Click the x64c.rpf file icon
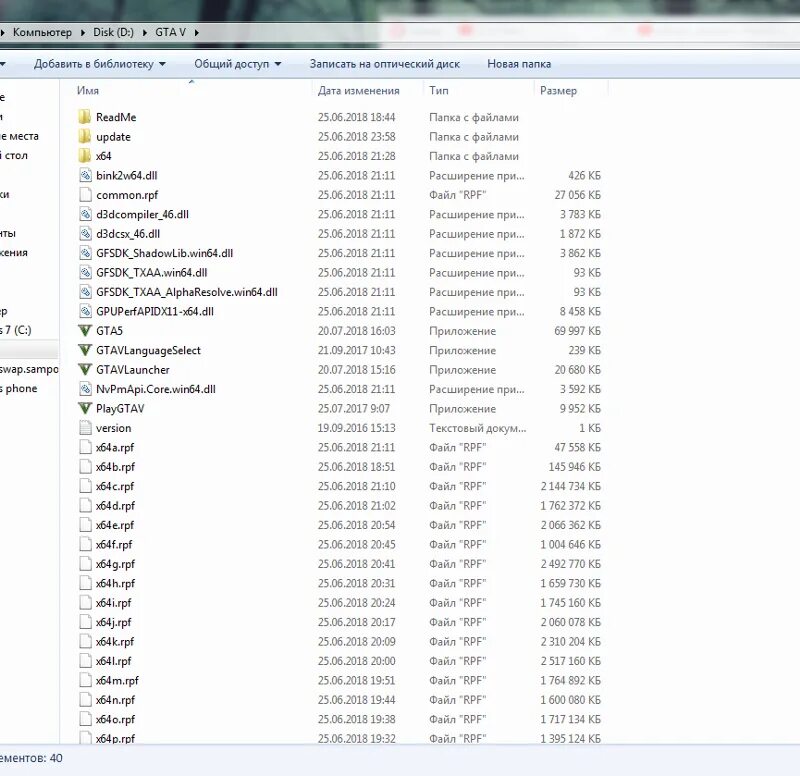 [85, 486]
